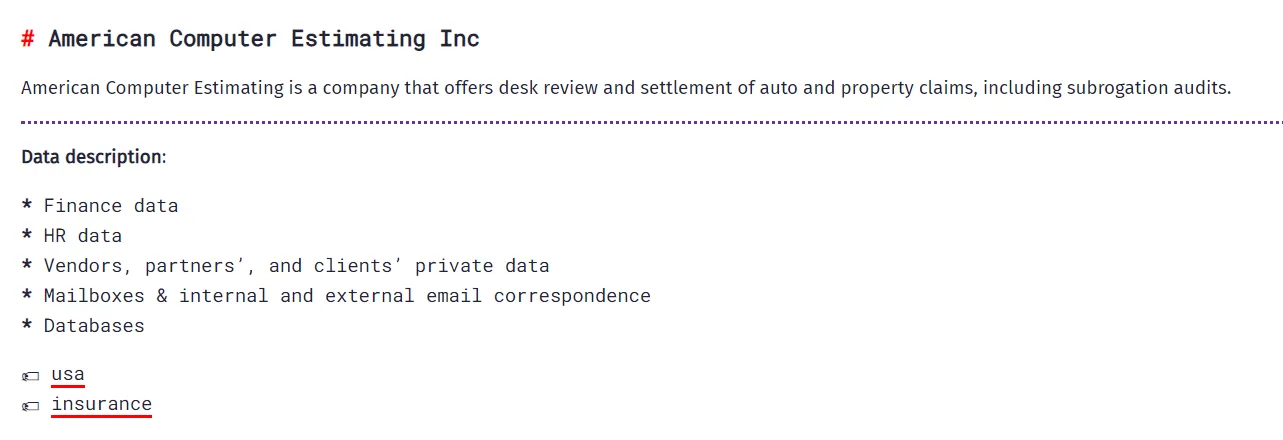The height and width of the screenshot is (440, 1283).
Task: Select the 'Finance data' list item
Action: pyautogui.click(x=111, y=206)
